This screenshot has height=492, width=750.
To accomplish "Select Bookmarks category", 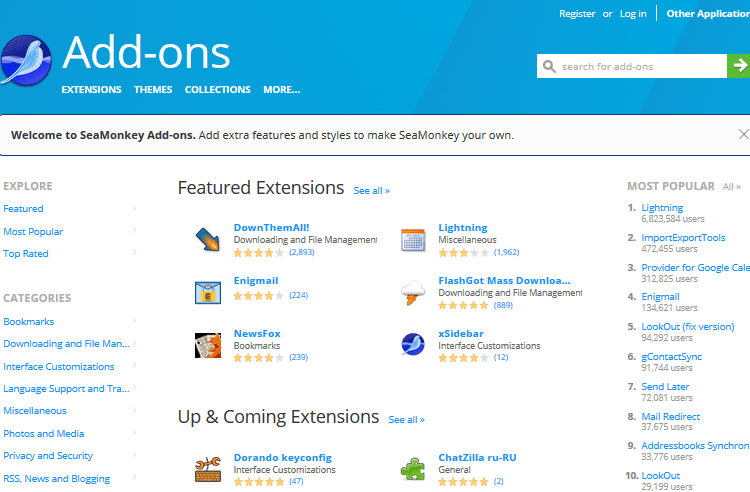I will [29, 321].
